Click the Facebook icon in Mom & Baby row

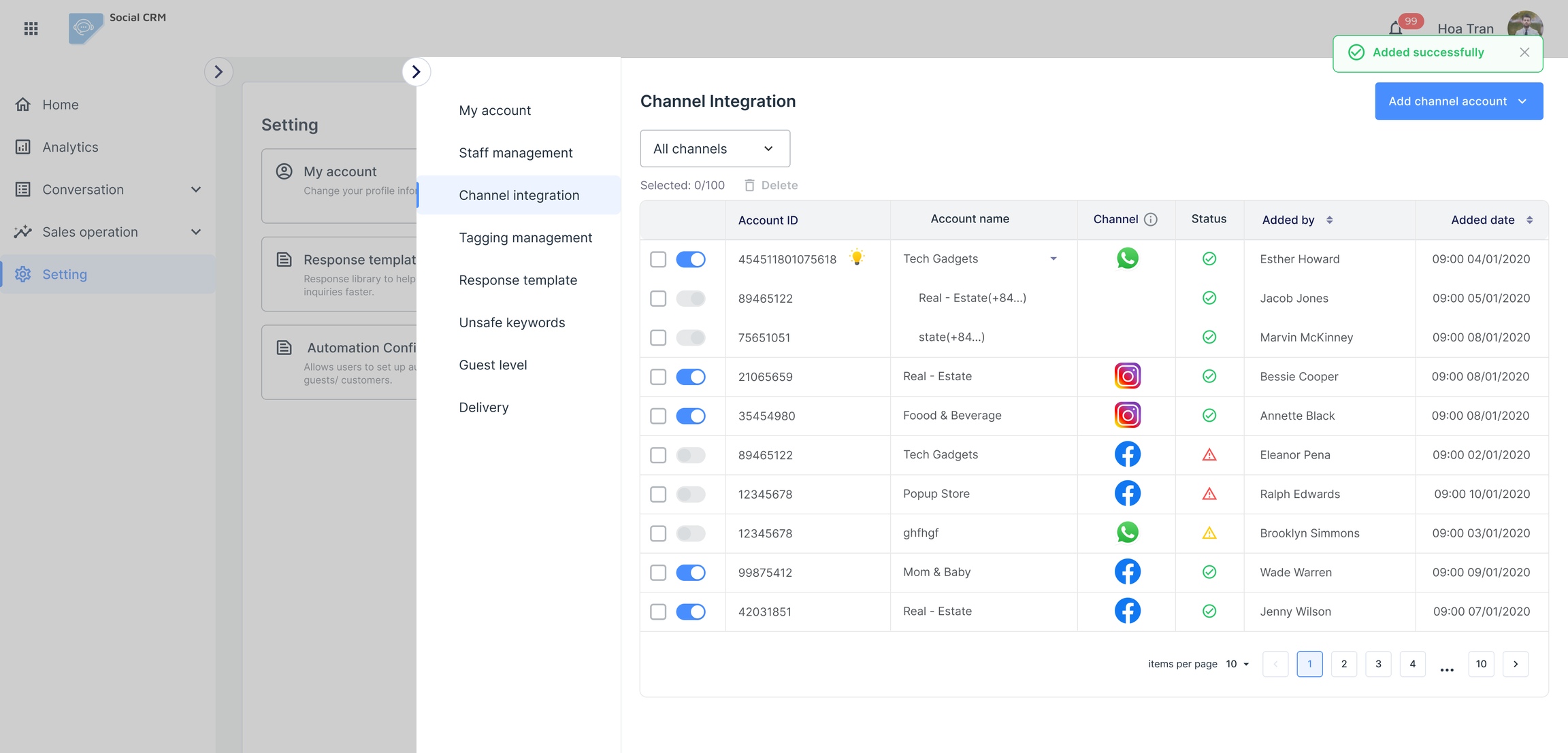point(1127,572)
